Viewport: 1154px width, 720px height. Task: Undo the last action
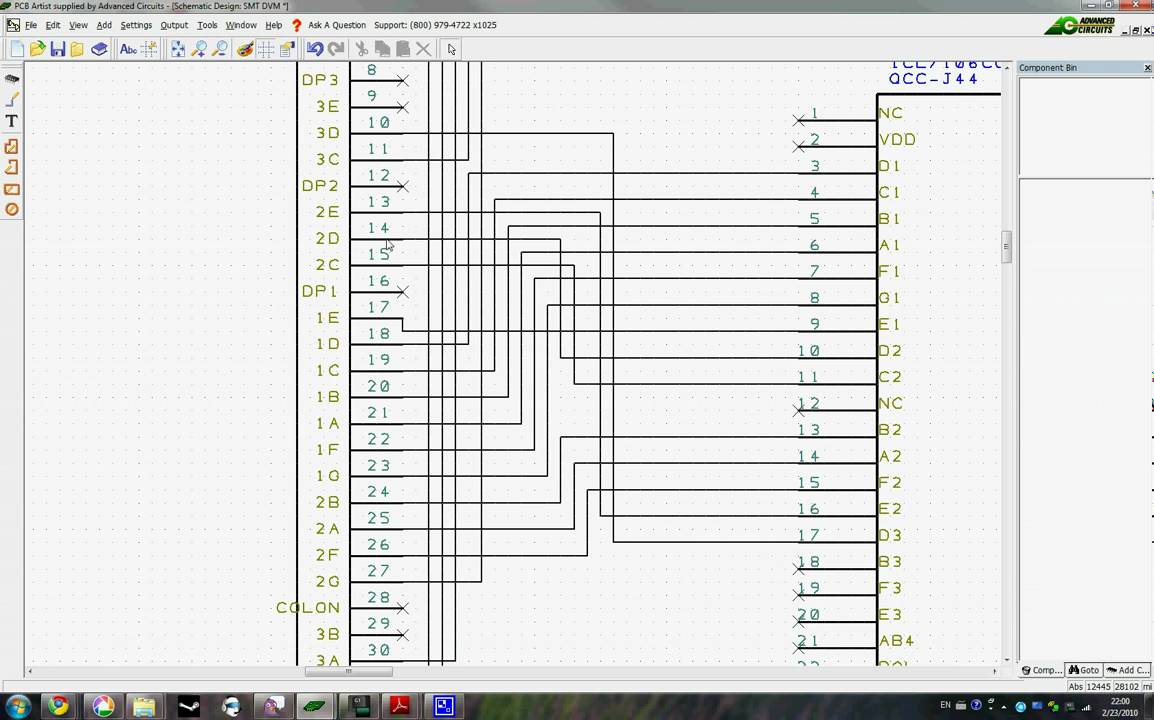tap(315, 49)
